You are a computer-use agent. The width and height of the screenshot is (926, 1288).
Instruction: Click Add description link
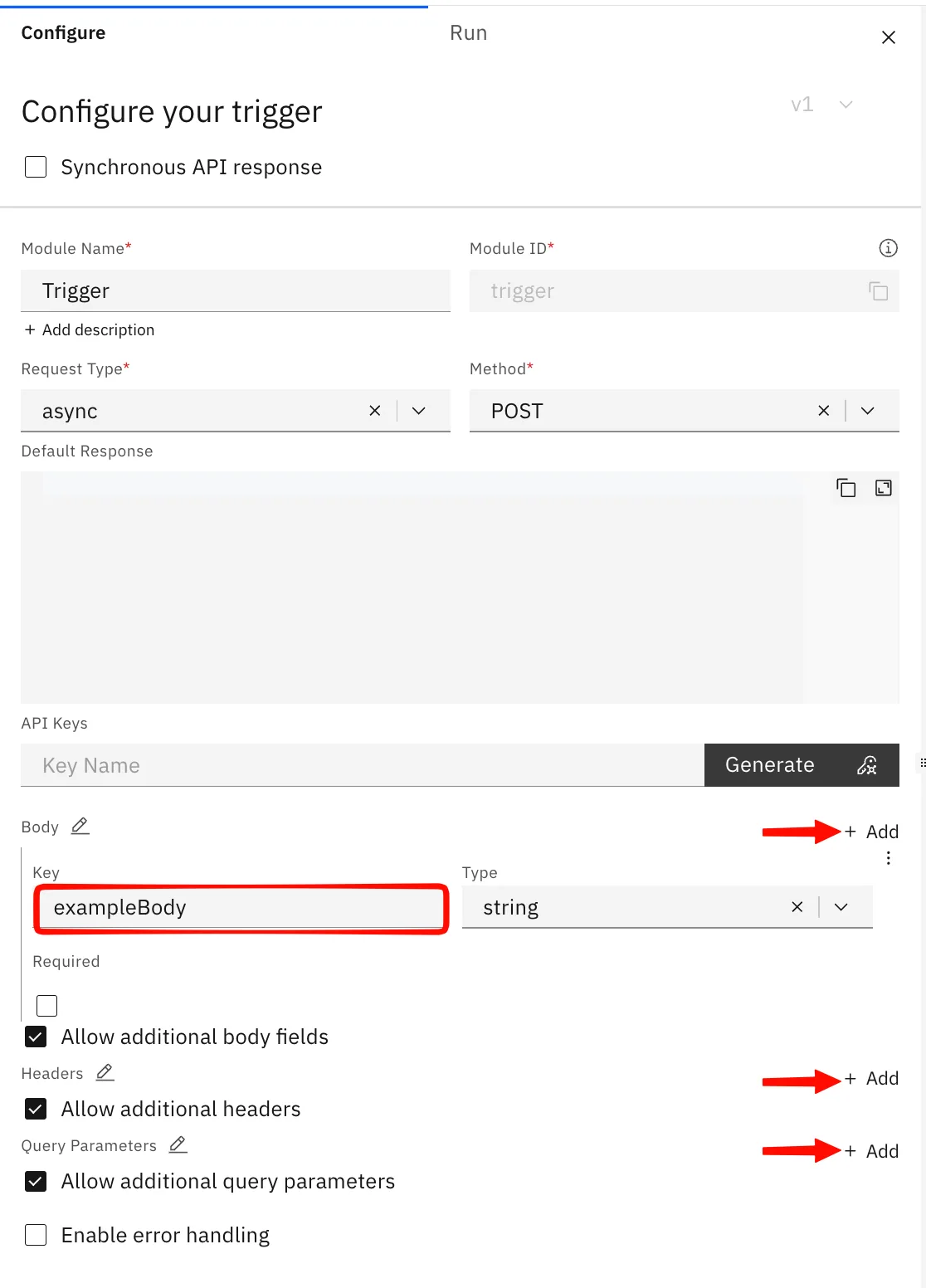pos(90,329)
